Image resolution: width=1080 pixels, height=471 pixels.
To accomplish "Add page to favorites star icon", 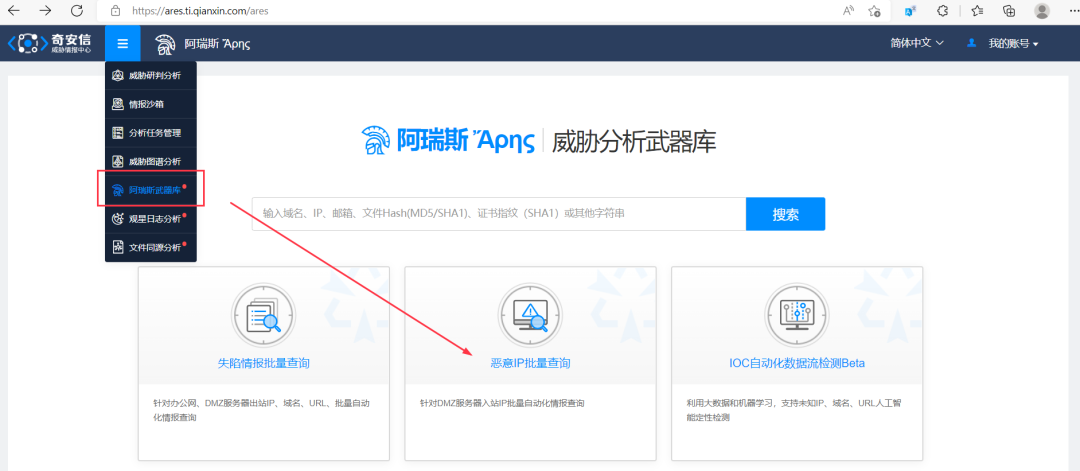I will pos(874,10).
